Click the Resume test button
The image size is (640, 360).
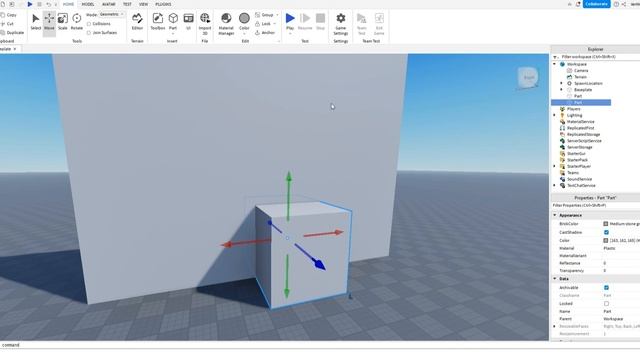[305, 22]
